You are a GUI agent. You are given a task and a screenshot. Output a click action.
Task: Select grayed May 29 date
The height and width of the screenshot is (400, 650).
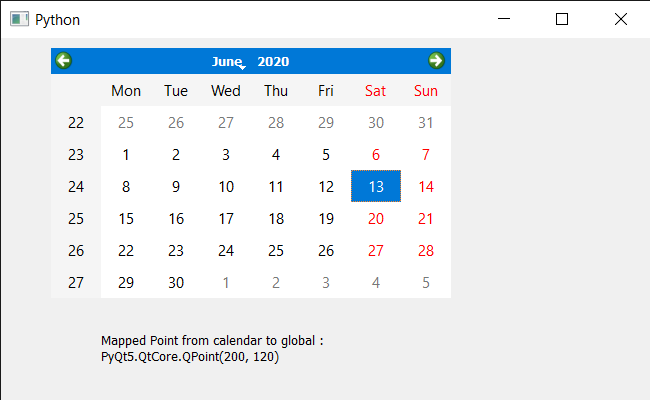tap(326, 122)
